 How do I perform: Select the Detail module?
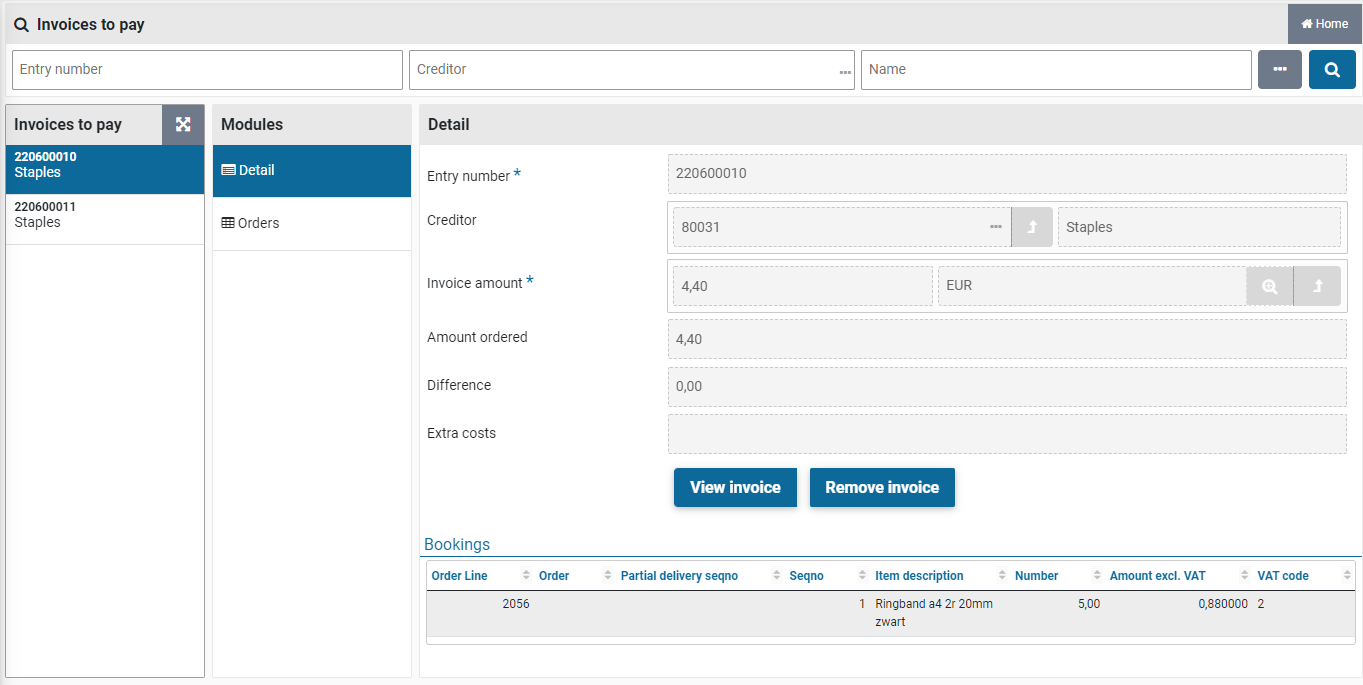click(311, 171)
